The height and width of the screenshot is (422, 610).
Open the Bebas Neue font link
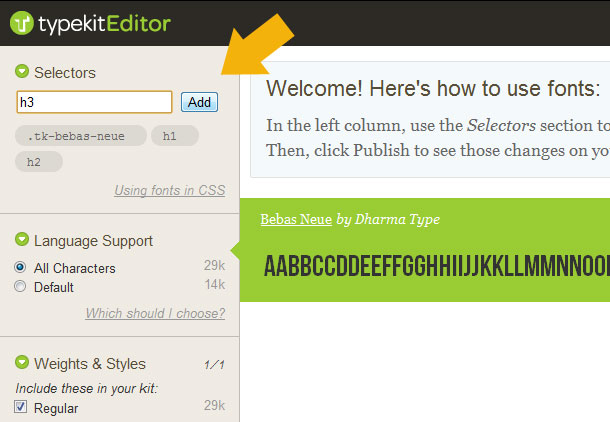296,219
